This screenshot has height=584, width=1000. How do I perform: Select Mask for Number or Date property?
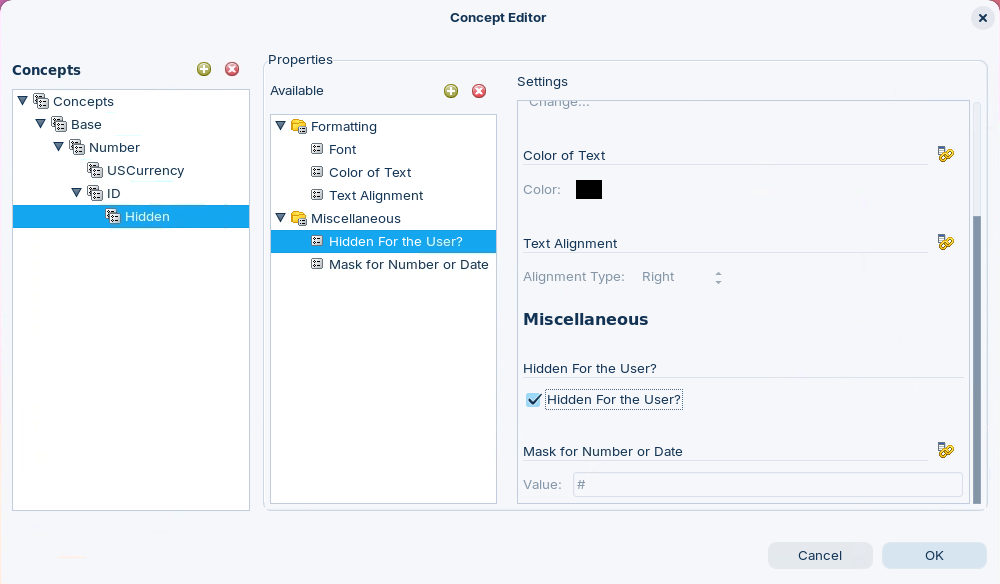[408, 264]
